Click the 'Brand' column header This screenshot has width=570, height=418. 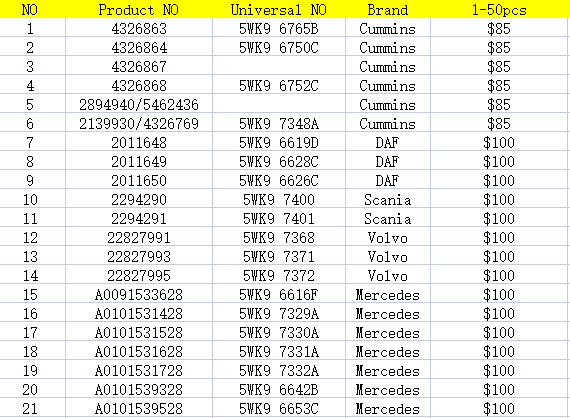click(388, 10)
